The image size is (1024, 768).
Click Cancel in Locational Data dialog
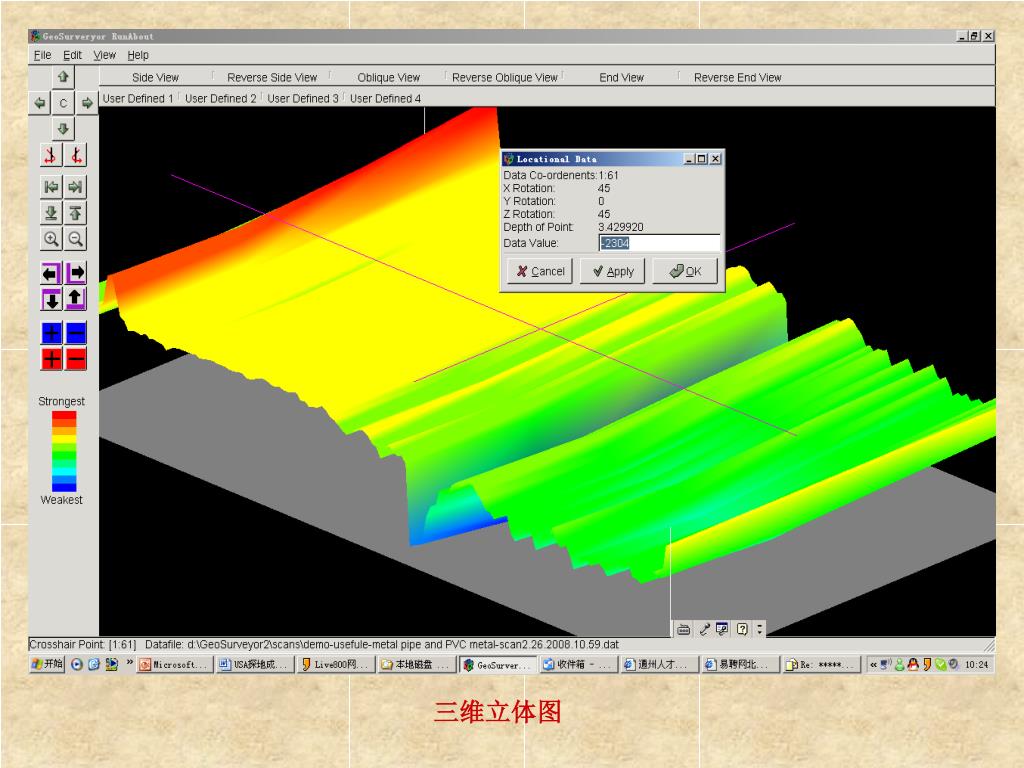pyautogui.click(x=540, y=271)
